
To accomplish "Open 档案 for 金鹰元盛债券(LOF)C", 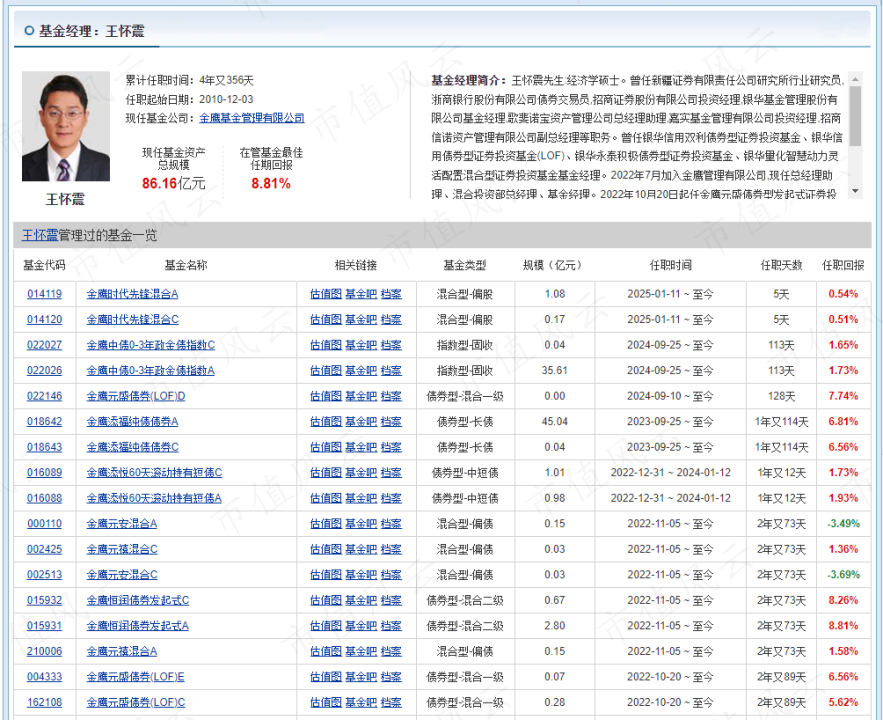I will (x=391, y=703).
